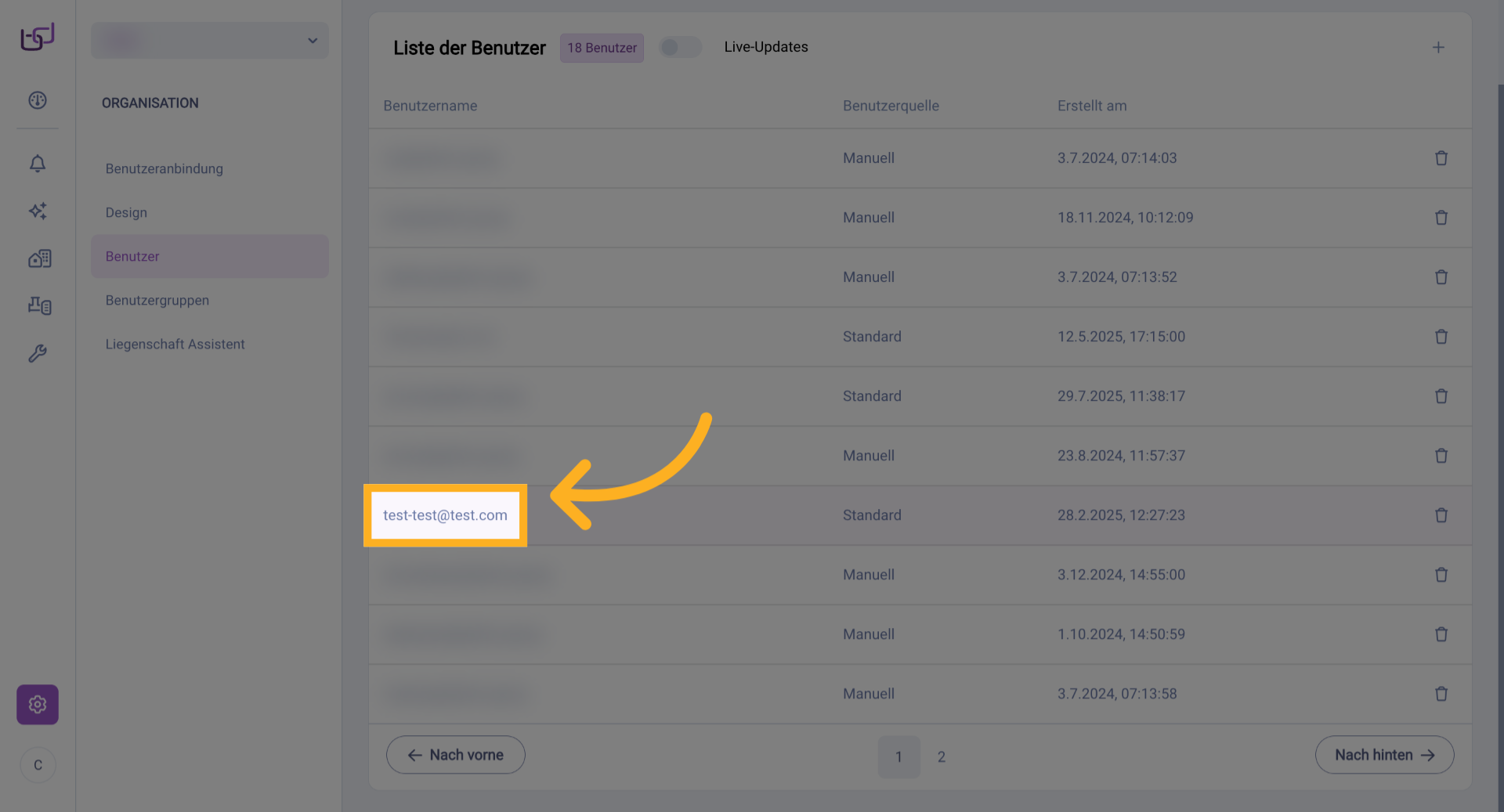Open Liegenschaft Assistent menu item
Viewport: 1504px width, 812px height.
pos(175,345)
